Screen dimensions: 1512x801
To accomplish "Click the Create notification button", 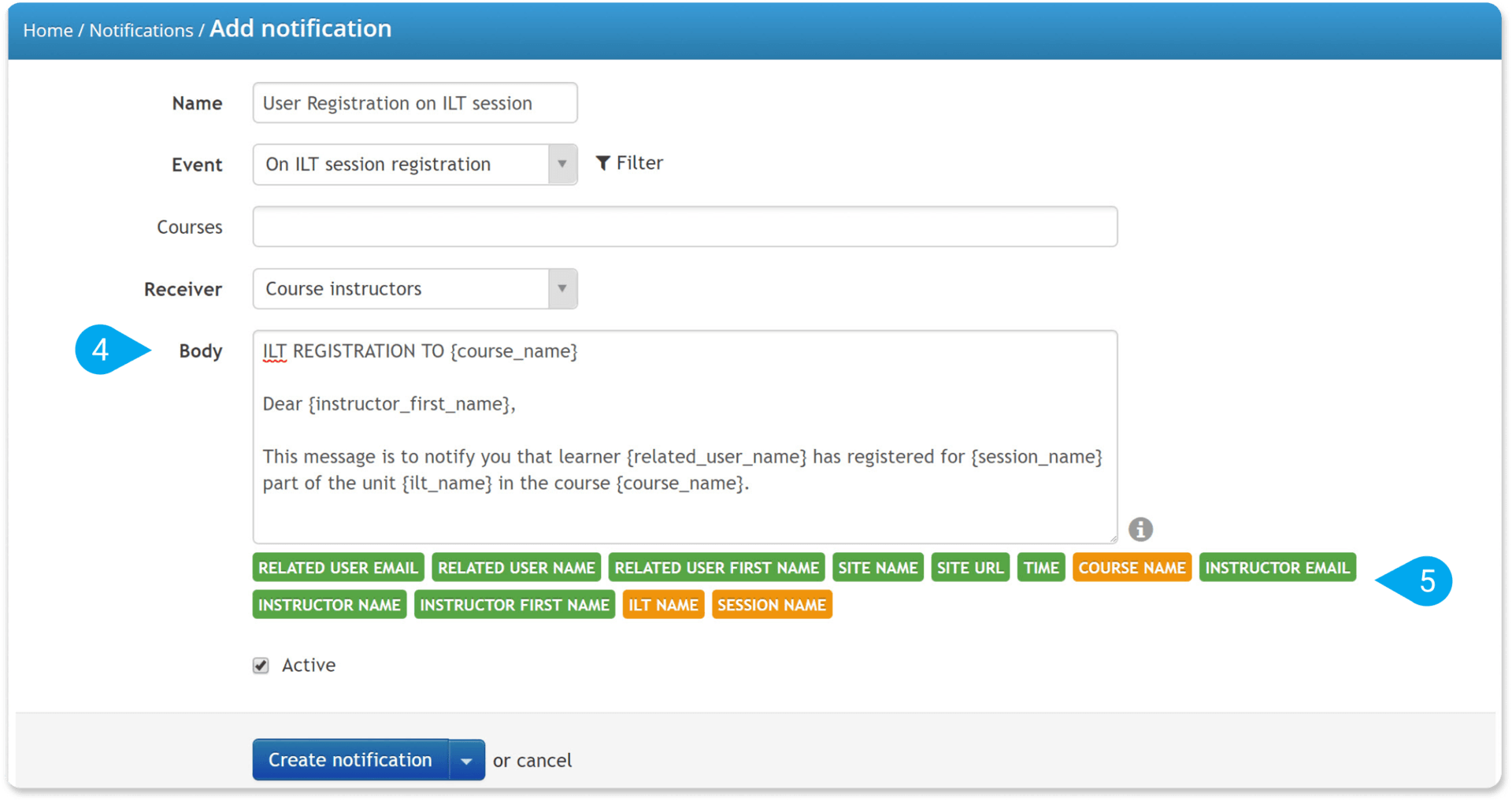I will click(350, 760).
